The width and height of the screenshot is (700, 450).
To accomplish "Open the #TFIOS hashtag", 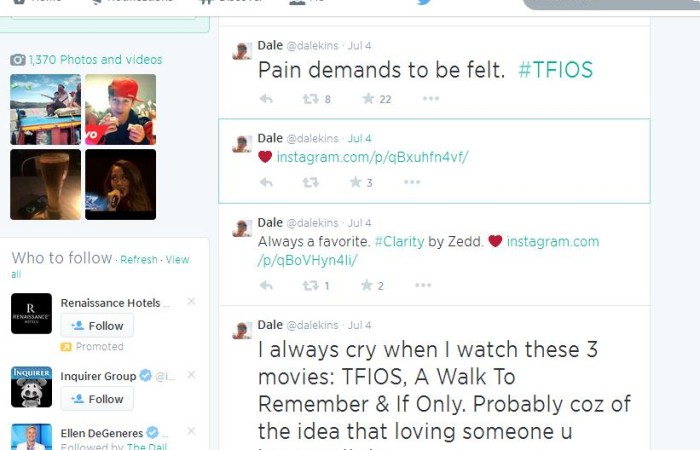I will coord(555,70).
